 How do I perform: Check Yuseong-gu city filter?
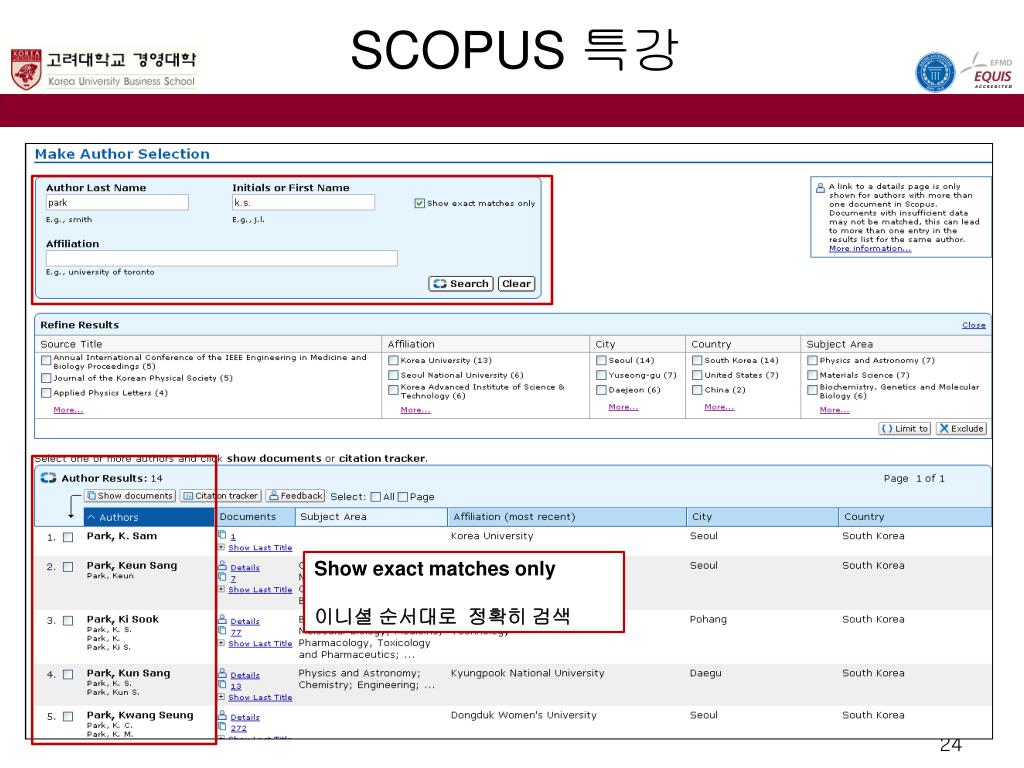pos(601,376)
